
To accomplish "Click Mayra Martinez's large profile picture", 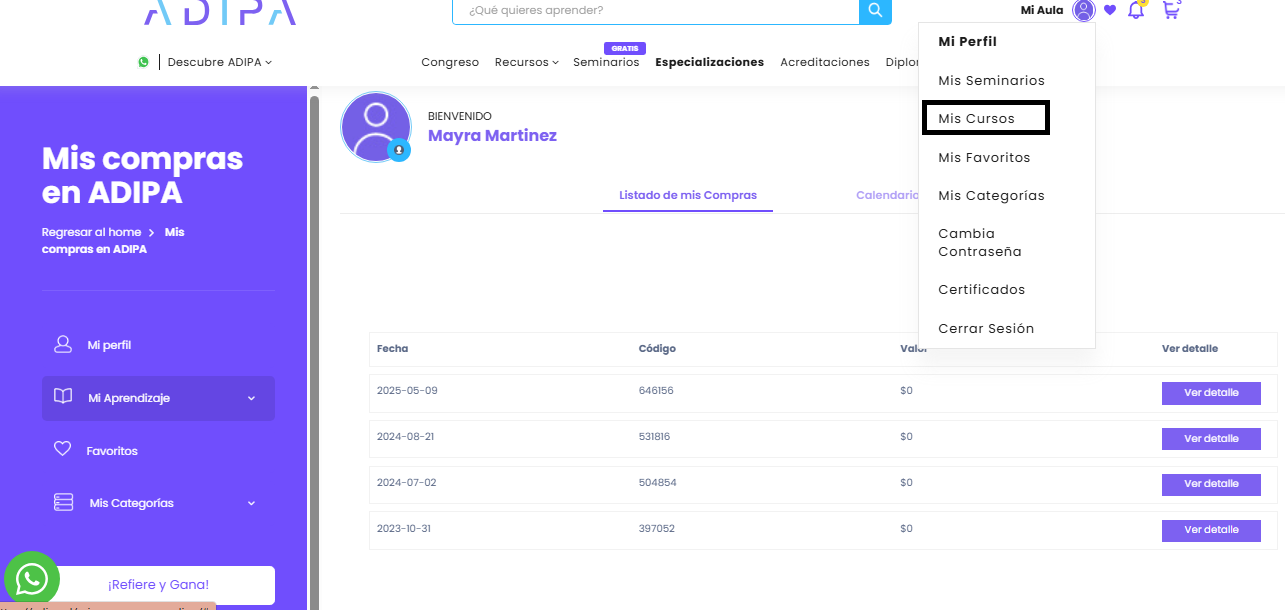I will point(376,127).
